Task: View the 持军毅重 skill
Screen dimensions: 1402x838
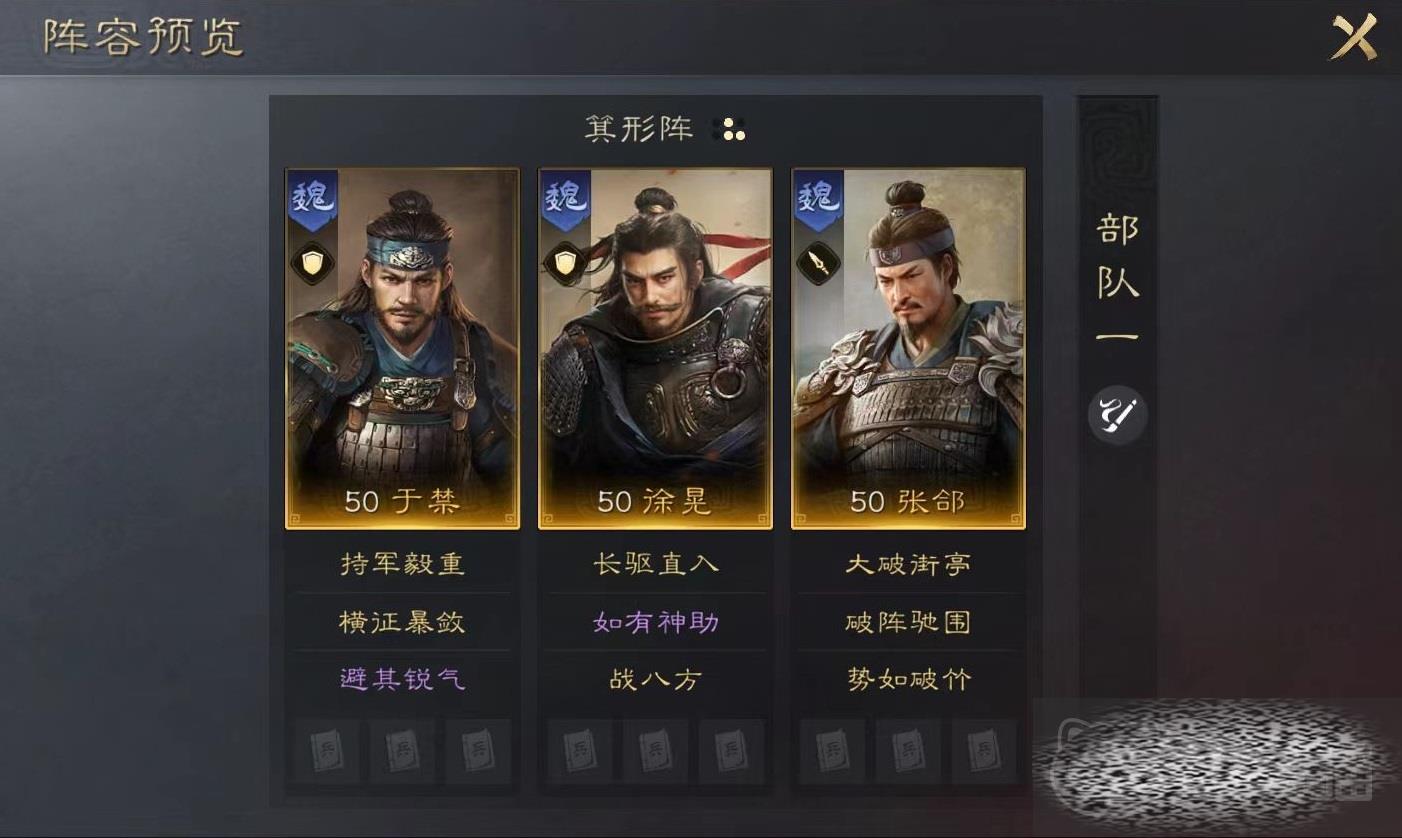Action: [x=402, y=564]
